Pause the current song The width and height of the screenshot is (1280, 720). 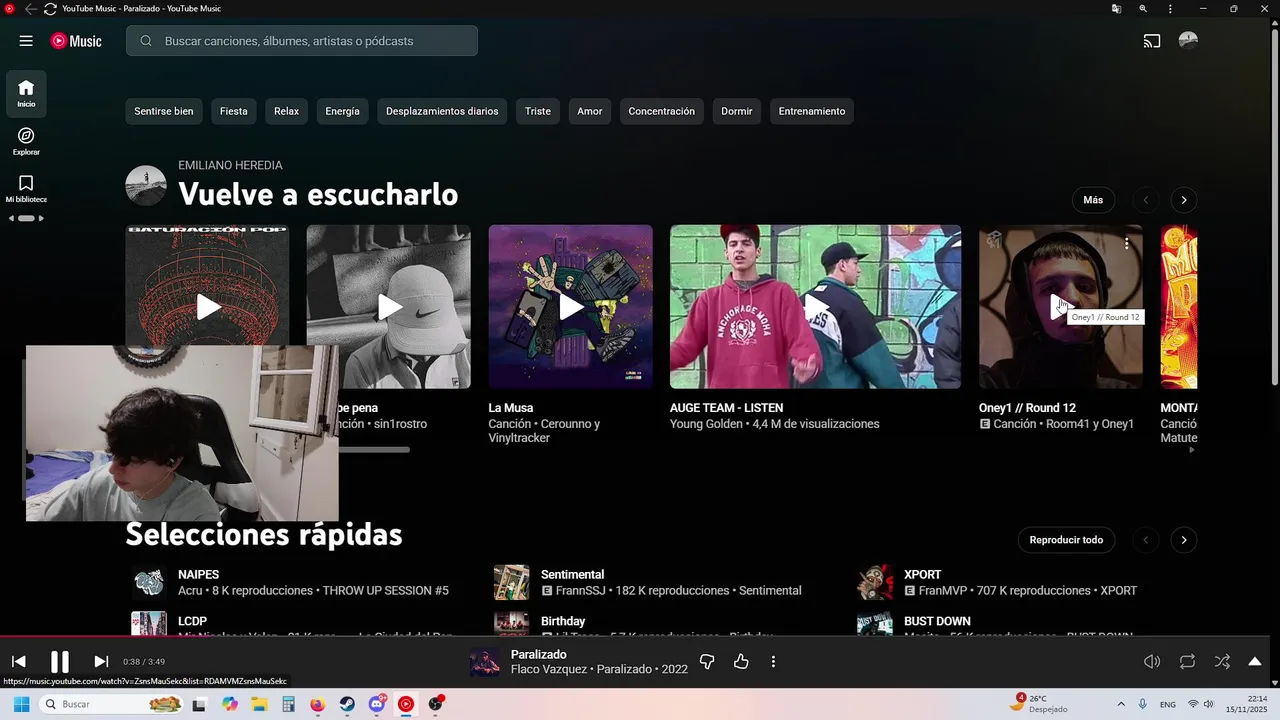[x=60, y=661]
